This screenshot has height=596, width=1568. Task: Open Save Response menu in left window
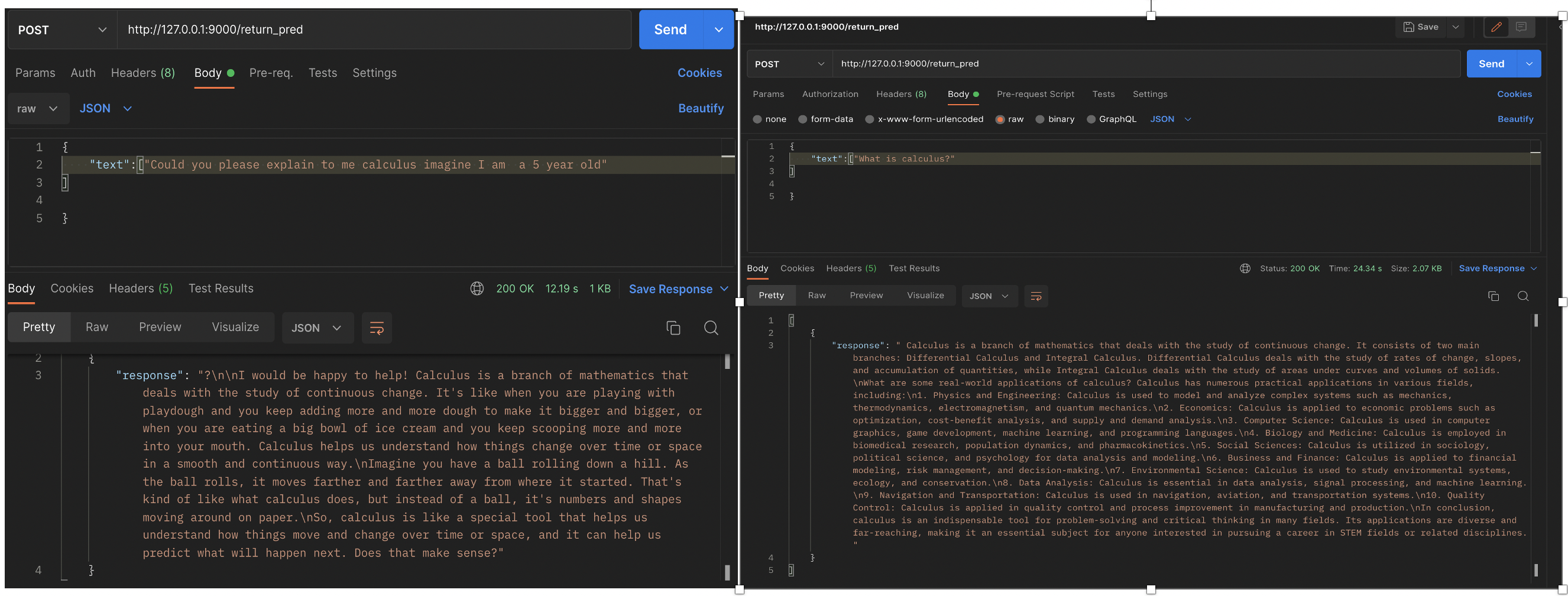[x=678, y=289]
